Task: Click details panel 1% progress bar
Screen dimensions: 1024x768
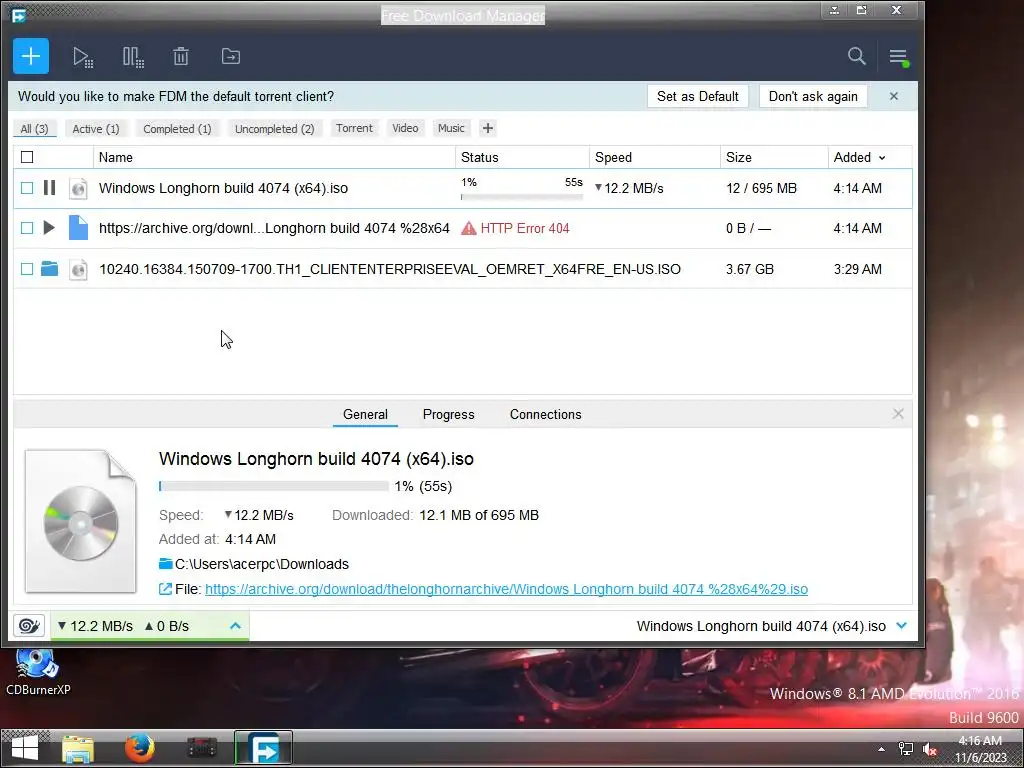Action: click(x=274, y=486)
